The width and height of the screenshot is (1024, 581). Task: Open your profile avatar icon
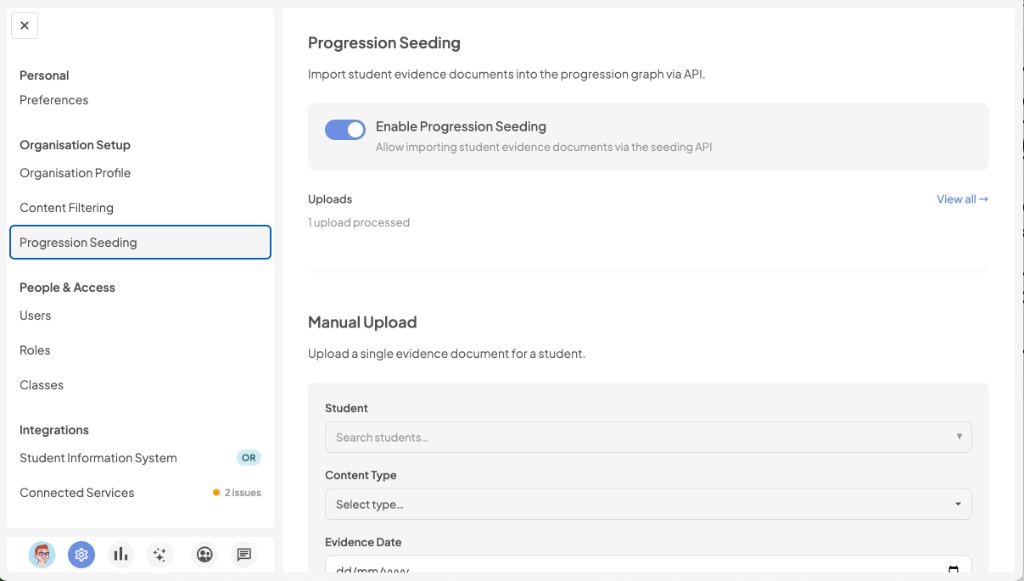pos(43,554)
